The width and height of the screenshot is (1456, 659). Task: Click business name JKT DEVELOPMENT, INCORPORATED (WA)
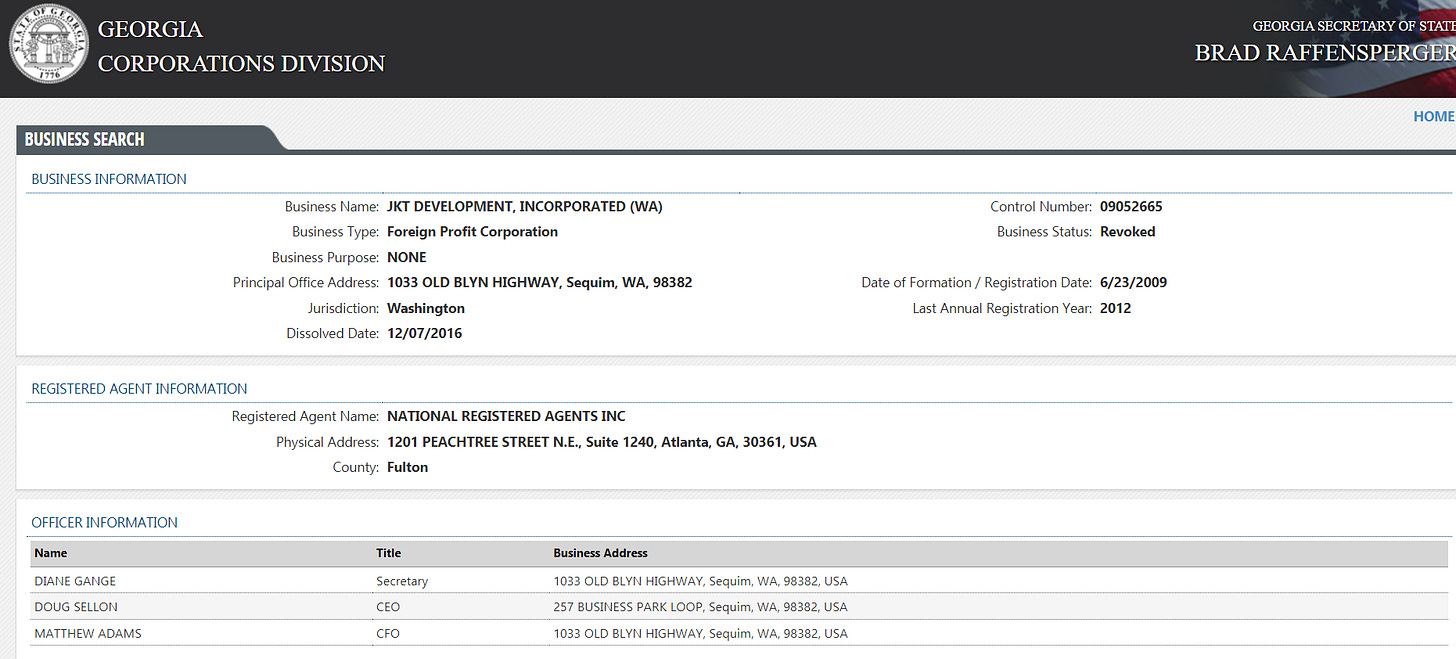[x=525, y=207]
